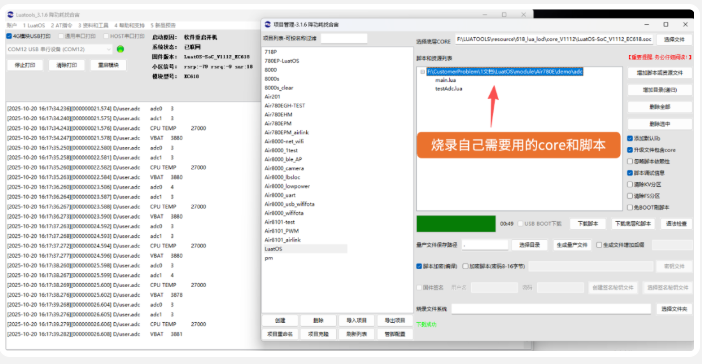Click the 增加目录(递归) button
Screen dimensions: 702x364
[x=659, y=90]
